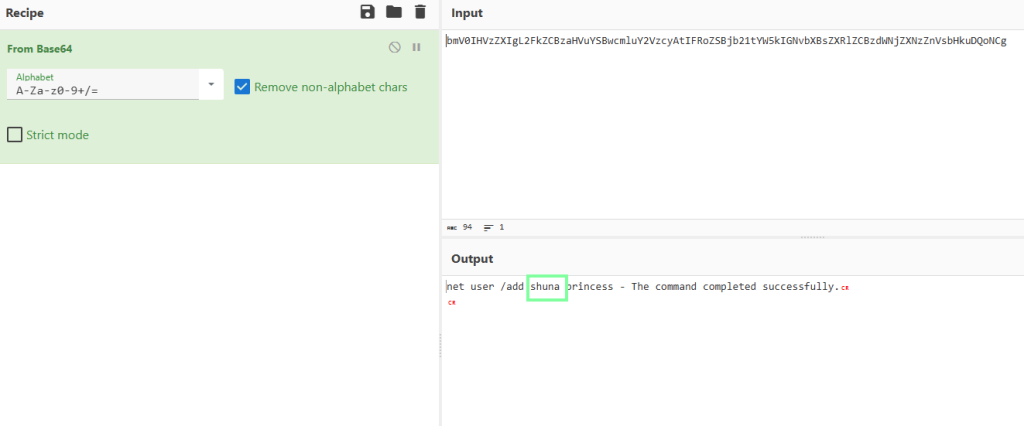Disable the From Base64 operation
This screenshot has width=1024, height=426.
click(x=395, y=47)
